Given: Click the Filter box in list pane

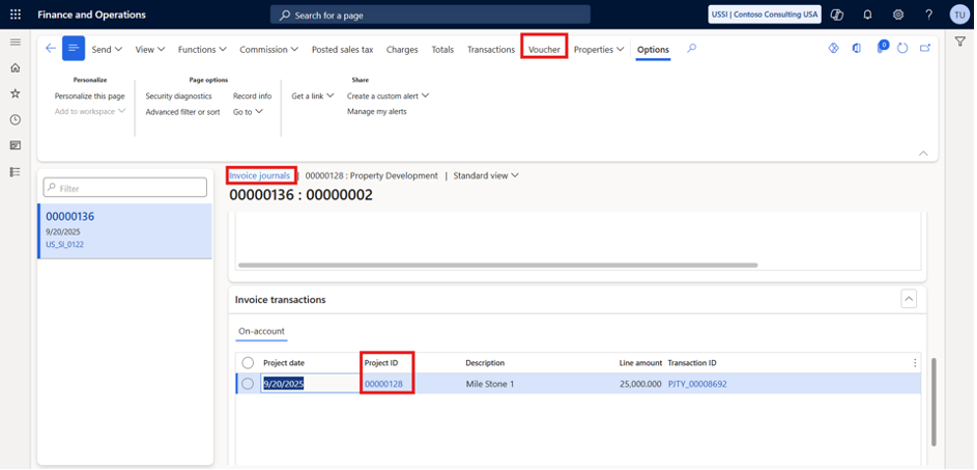Looking at the screenshot, I should 125,188.
